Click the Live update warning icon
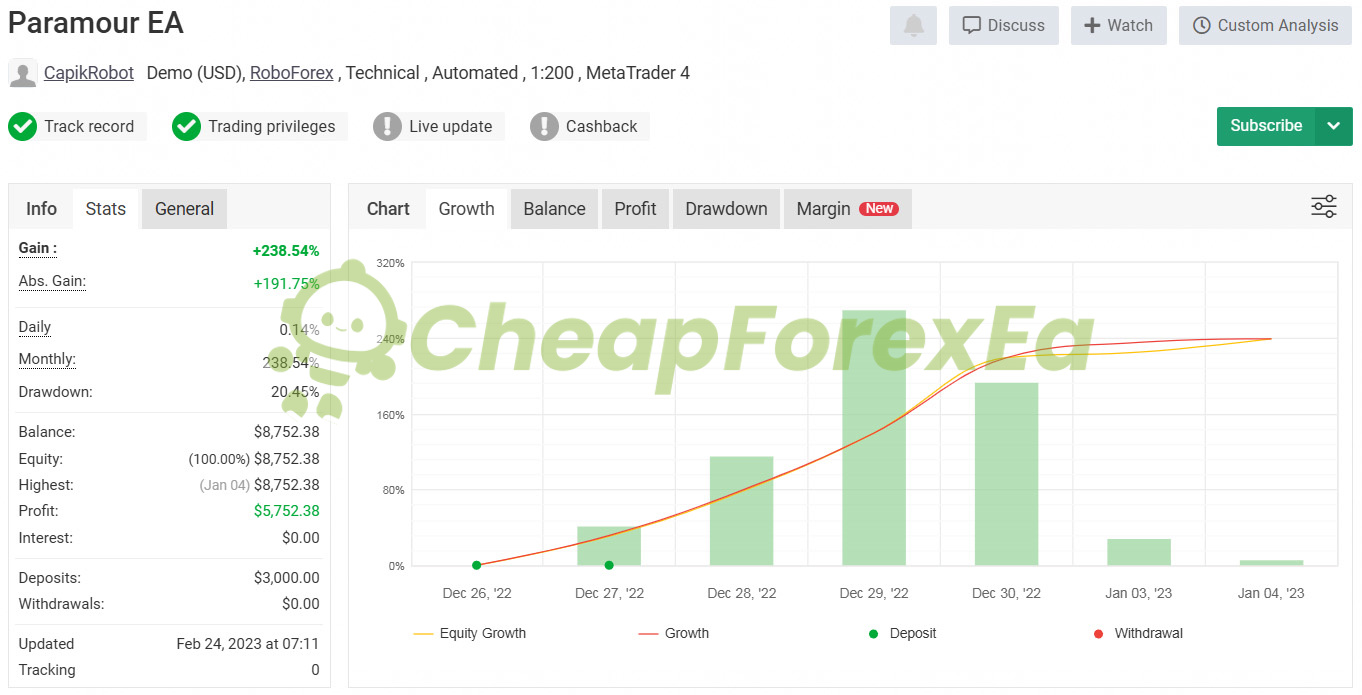Screen dimensions: 1362x695 [387, 127]
